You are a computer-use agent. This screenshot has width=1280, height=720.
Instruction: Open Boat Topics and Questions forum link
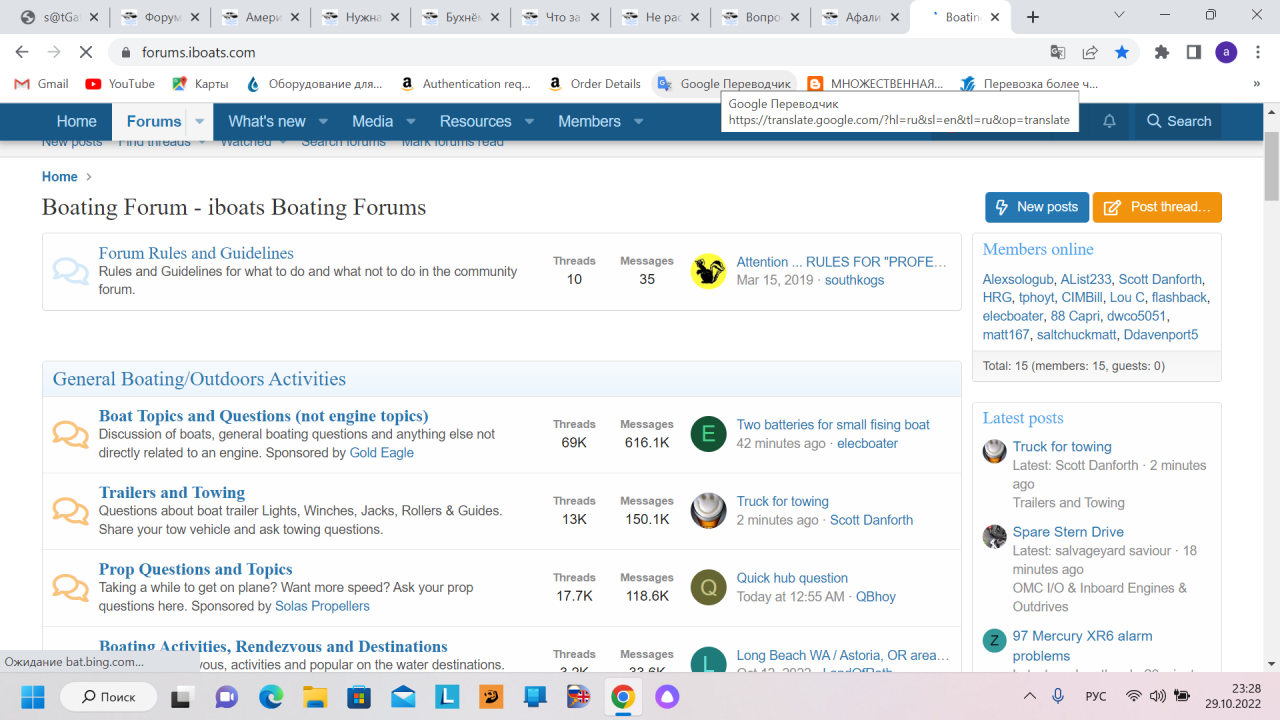click(263, 416)
